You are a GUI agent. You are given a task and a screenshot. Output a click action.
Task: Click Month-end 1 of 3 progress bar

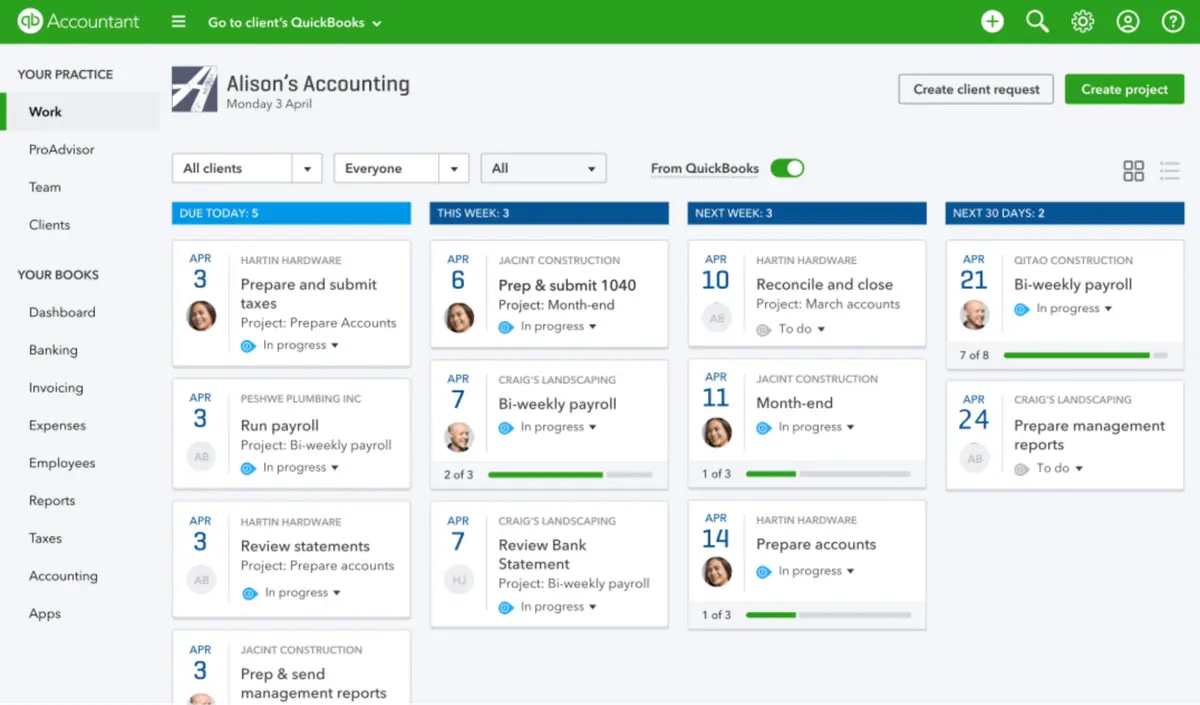tap(828, 474)
